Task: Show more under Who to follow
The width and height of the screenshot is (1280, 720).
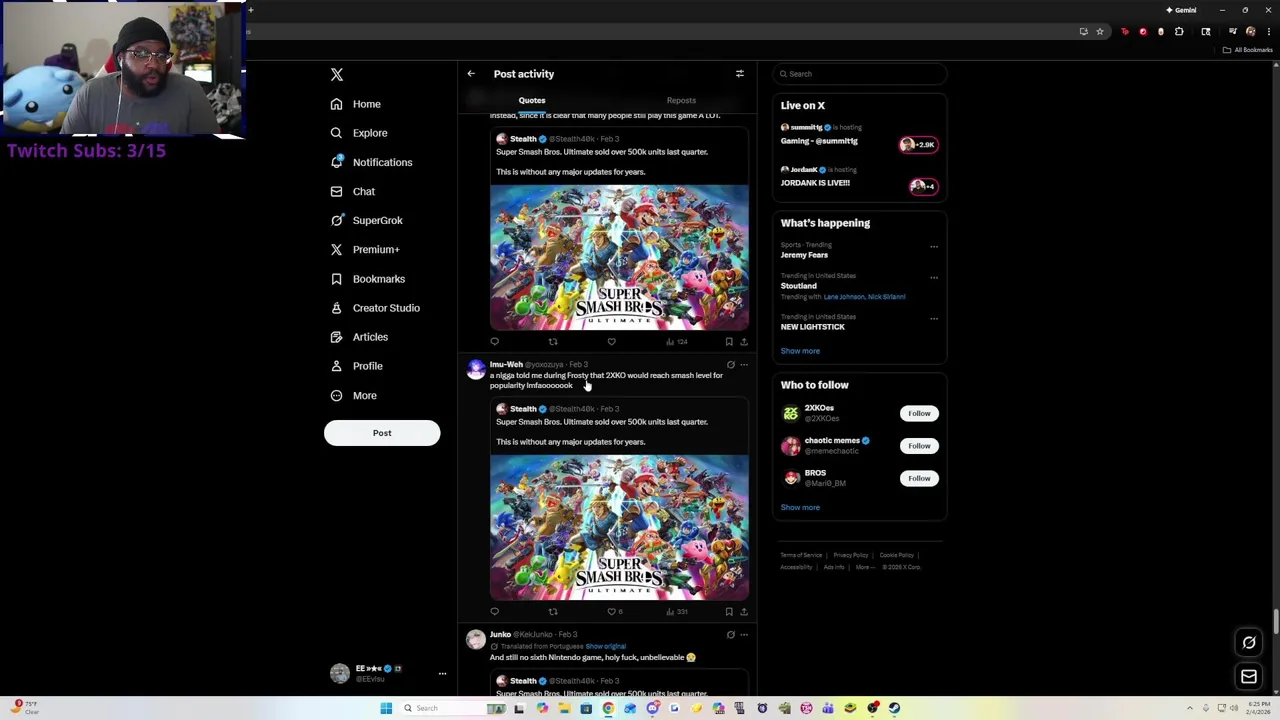Action: [x=800, y=508]
